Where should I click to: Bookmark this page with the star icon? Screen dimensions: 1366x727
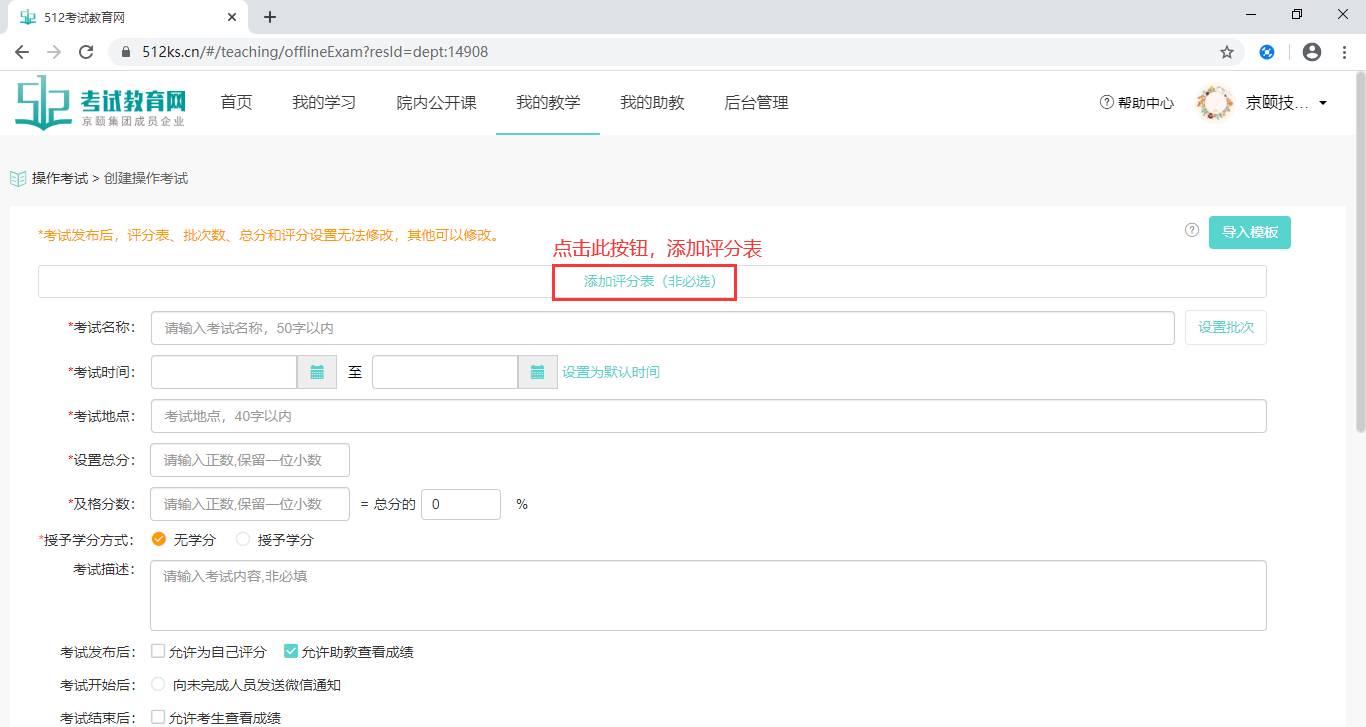coord(1227,52)
